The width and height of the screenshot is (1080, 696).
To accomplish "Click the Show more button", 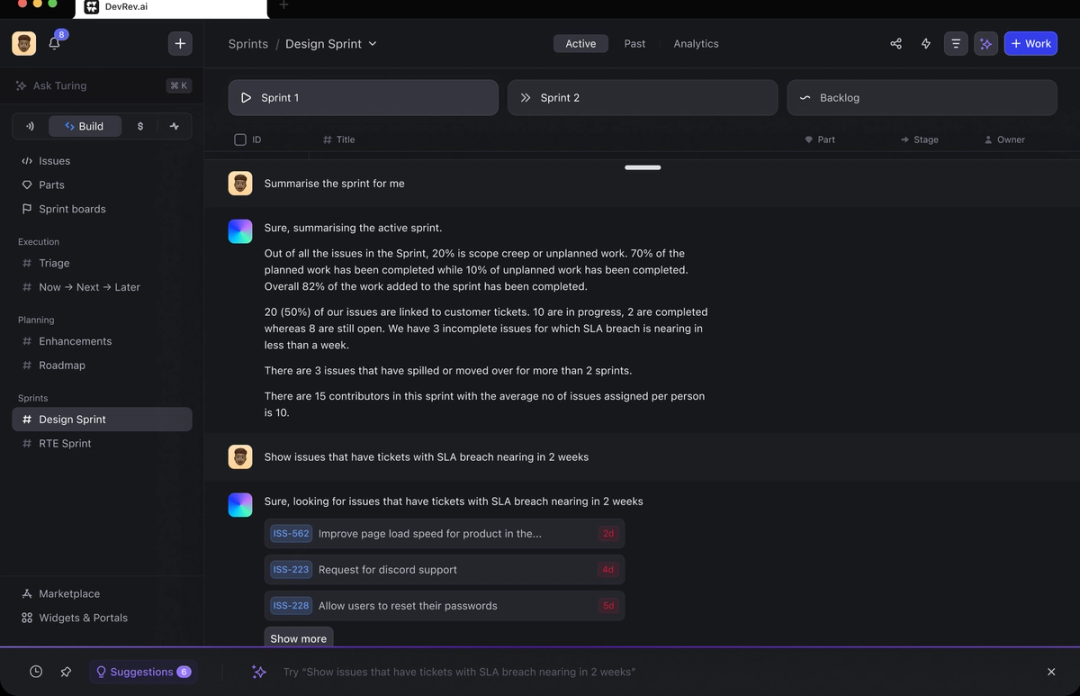I will point(298,637).
